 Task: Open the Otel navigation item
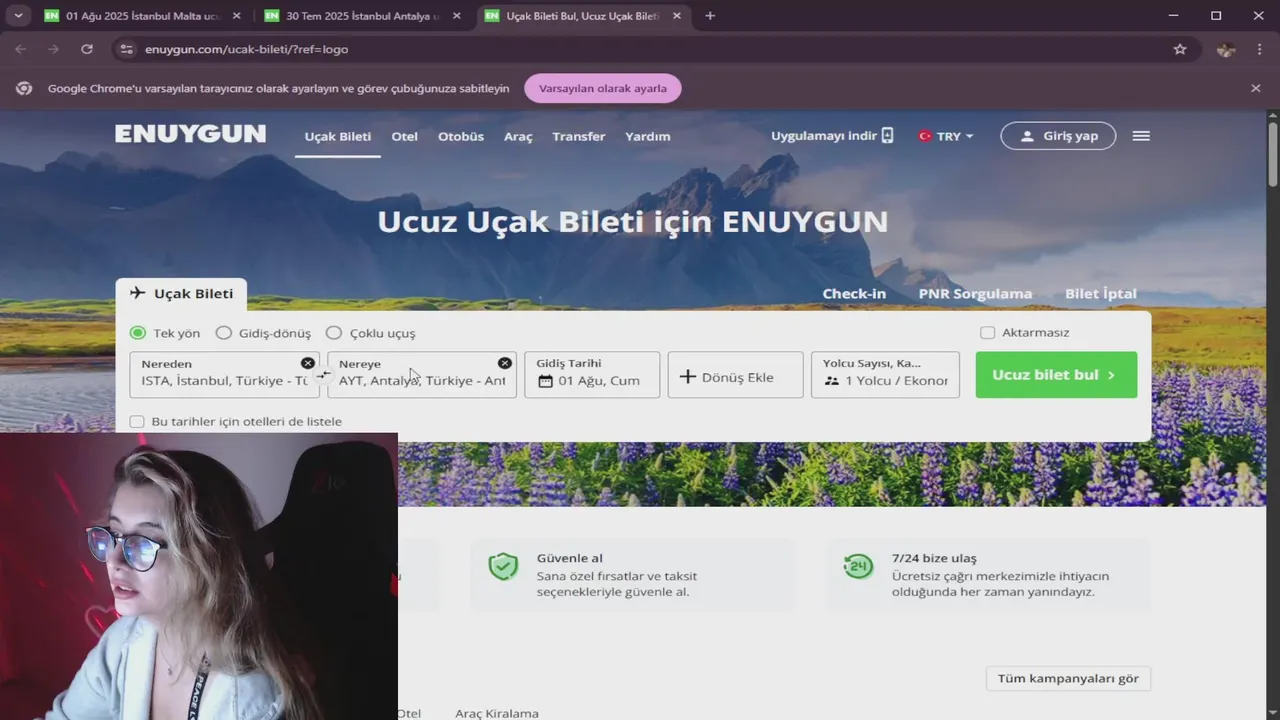click(404, 136)
